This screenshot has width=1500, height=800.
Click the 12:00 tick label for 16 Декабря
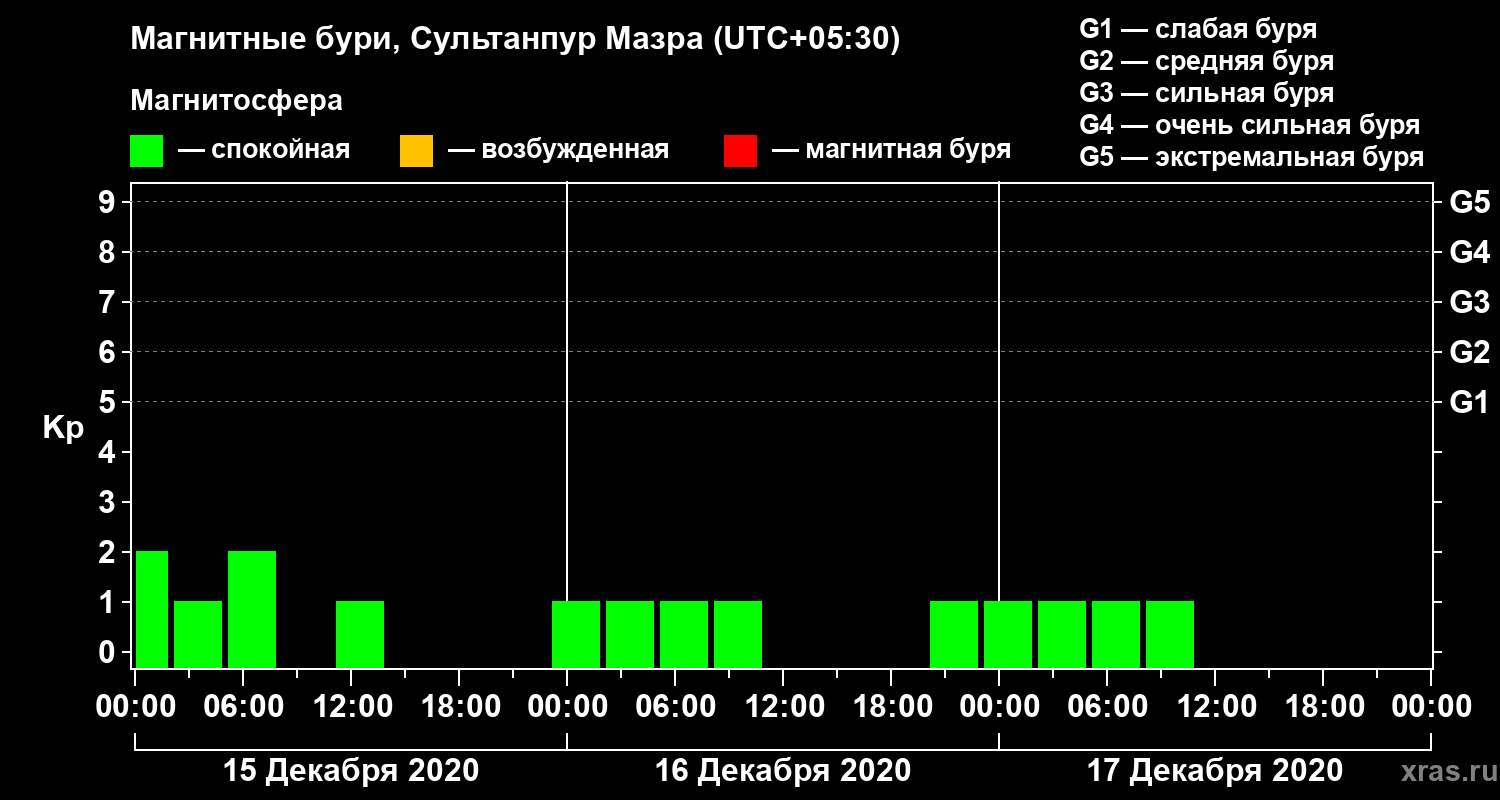(783, 706)
